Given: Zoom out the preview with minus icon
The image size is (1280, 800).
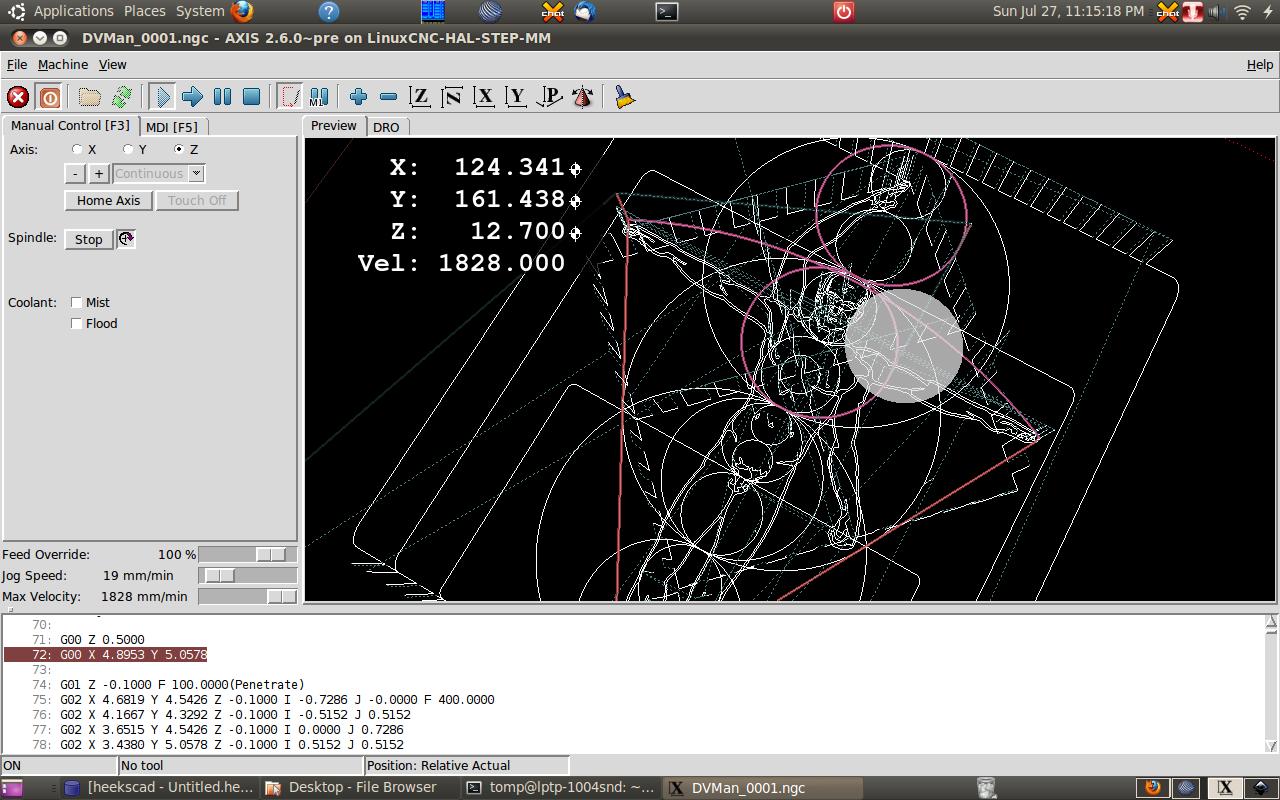Looking at the screenshot, I should pos(388,97).
